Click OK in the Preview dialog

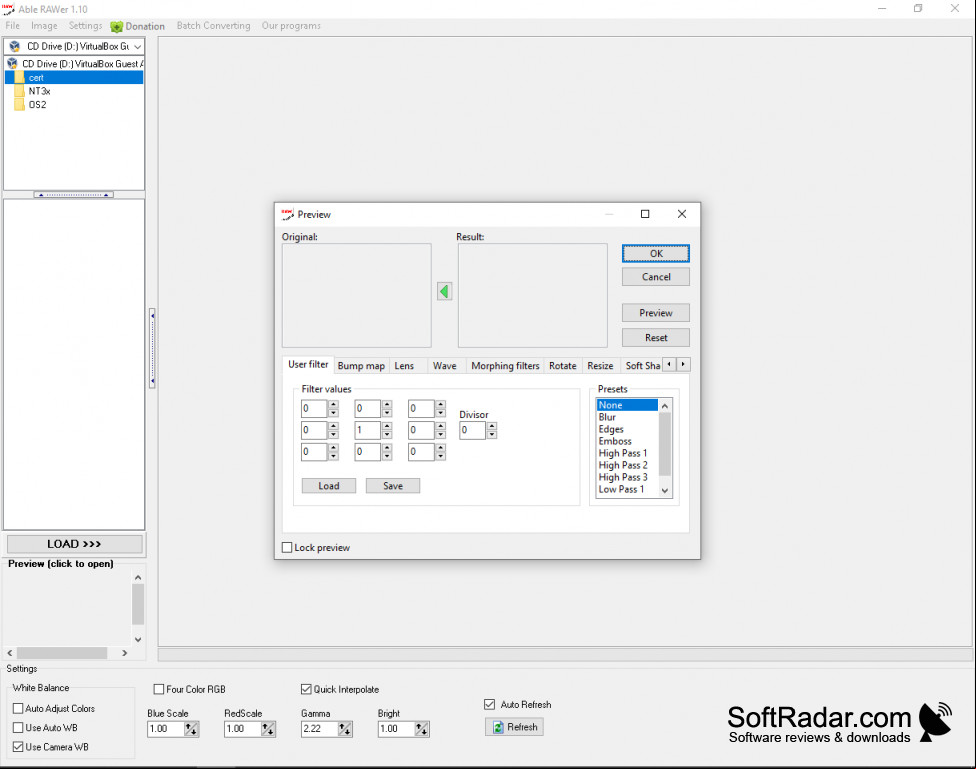pyautogui.click(x=656, y=253)
